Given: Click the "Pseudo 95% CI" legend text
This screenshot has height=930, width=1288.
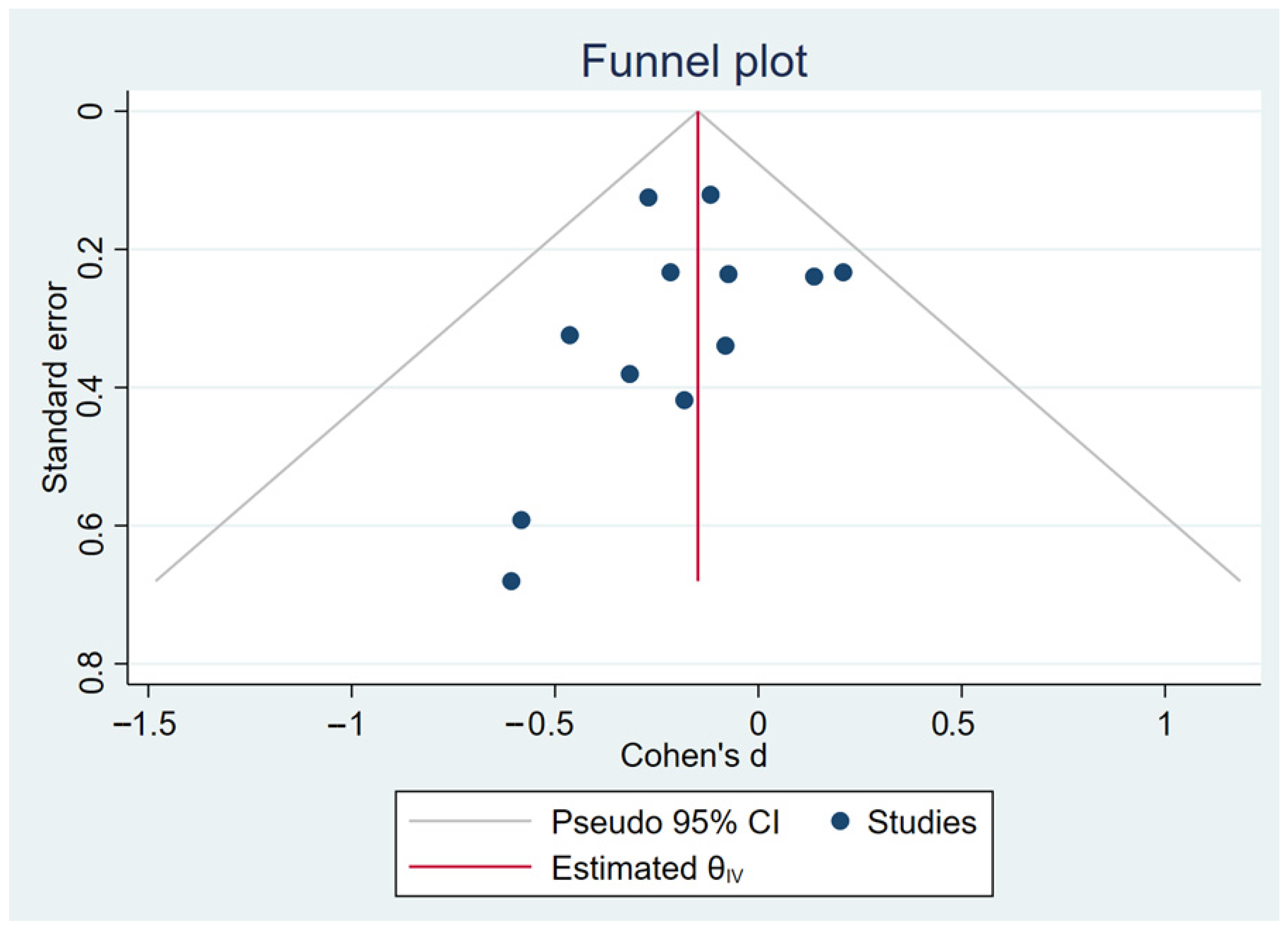Looking at the screenshot, I should [666, 822].
